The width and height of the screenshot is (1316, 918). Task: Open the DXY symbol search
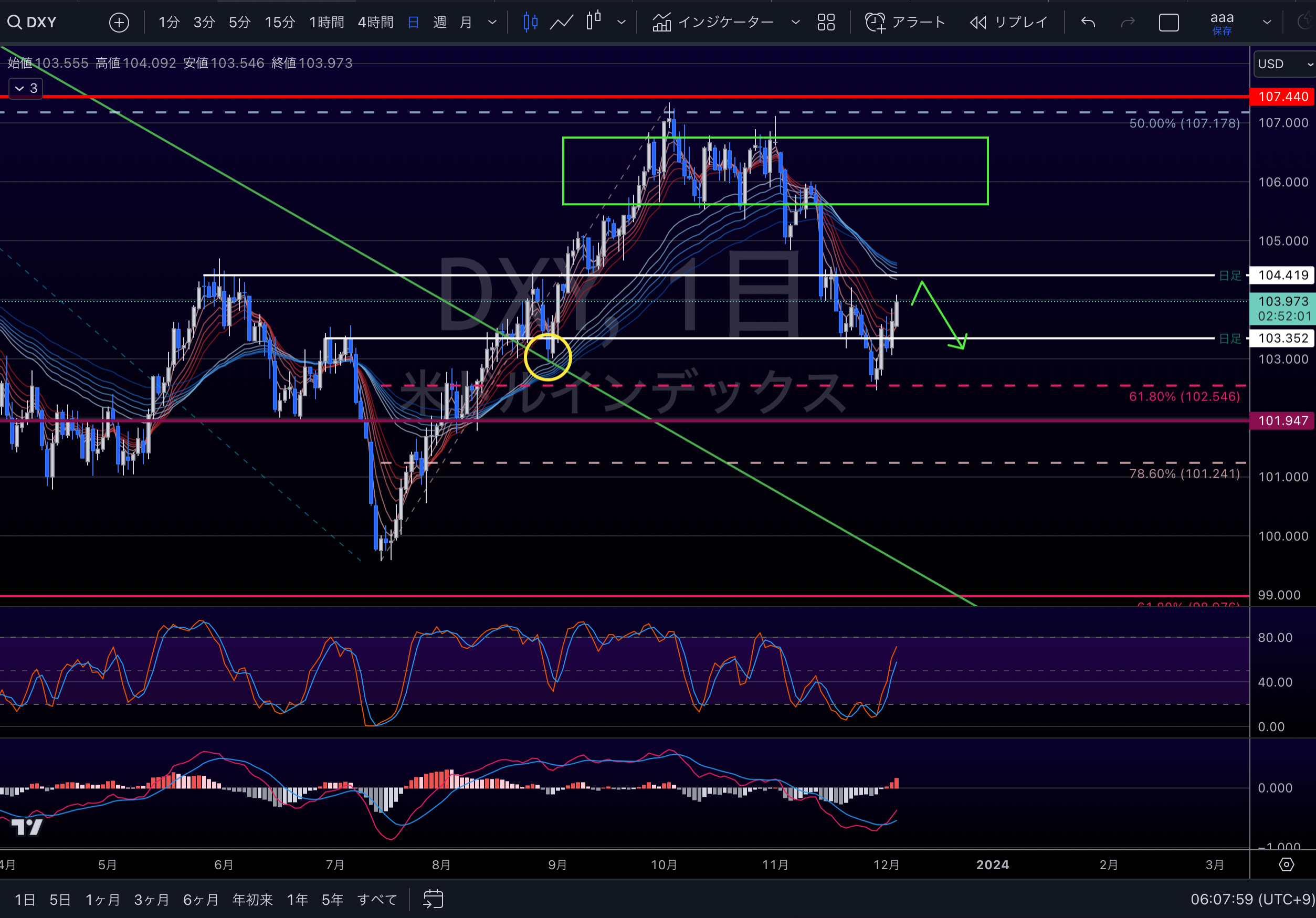coord(33,23)
